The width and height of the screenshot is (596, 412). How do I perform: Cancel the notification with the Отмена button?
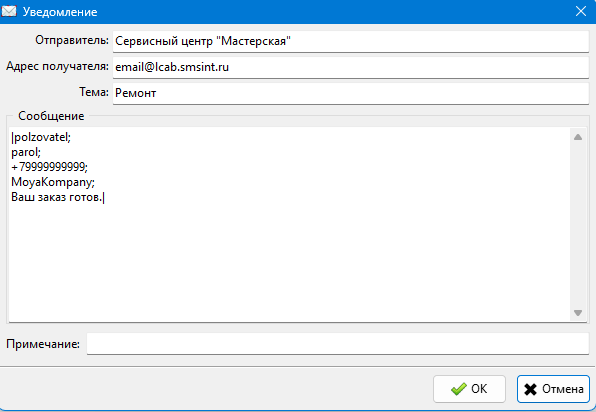pos(553,389)
